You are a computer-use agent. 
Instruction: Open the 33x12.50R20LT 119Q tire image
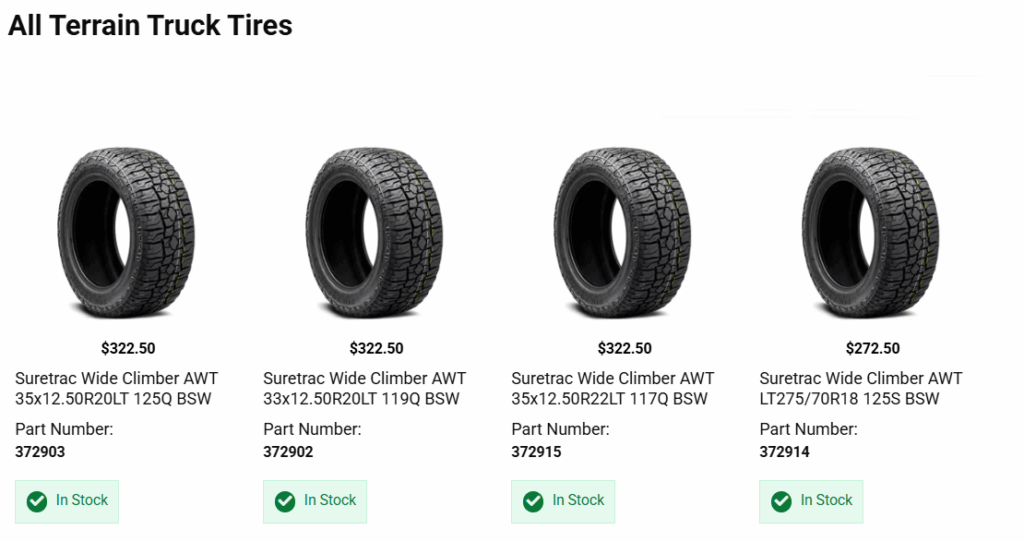click(x=376, y=232)
